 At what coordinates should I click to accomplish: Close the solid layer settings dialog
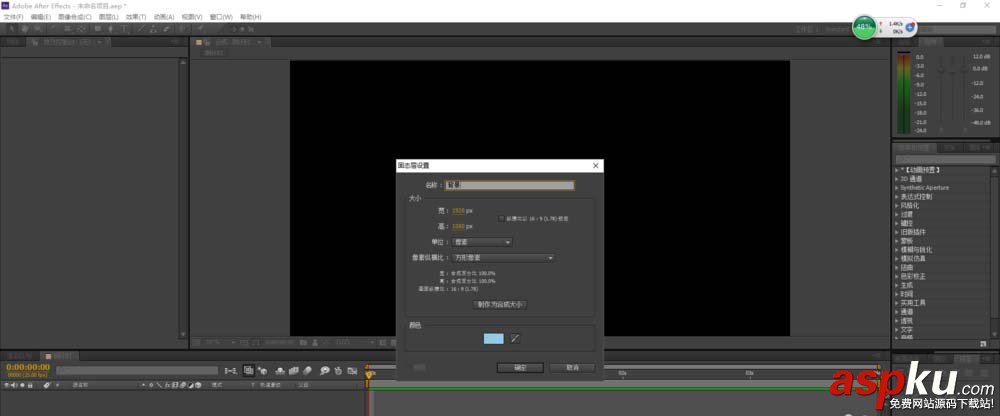[x=596, y=165]
